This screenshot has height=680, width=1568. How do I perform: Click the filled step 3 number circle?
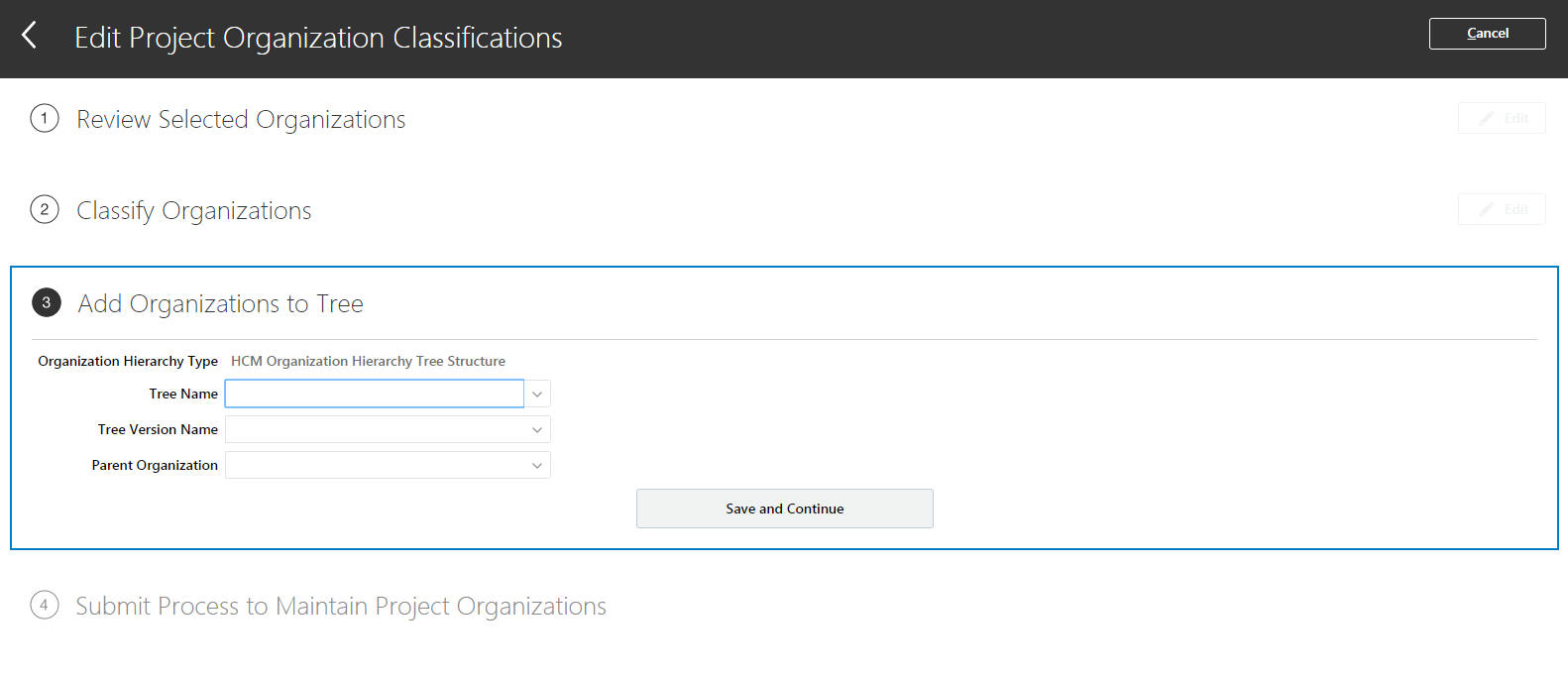pyautogui.click(x=47, y=302)
